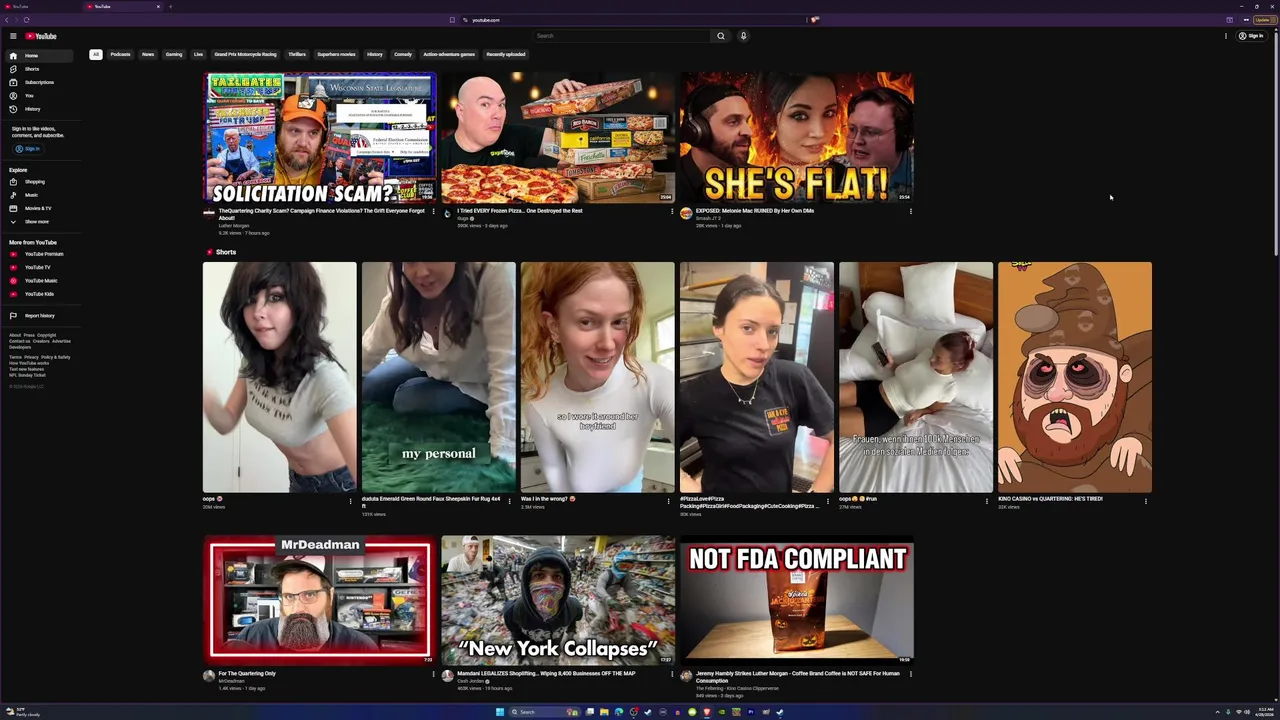The width and height of the screenshot is (1280, 720).
Task: Open the settings kebab menu near Sign in
Action: pos(1226,36)
